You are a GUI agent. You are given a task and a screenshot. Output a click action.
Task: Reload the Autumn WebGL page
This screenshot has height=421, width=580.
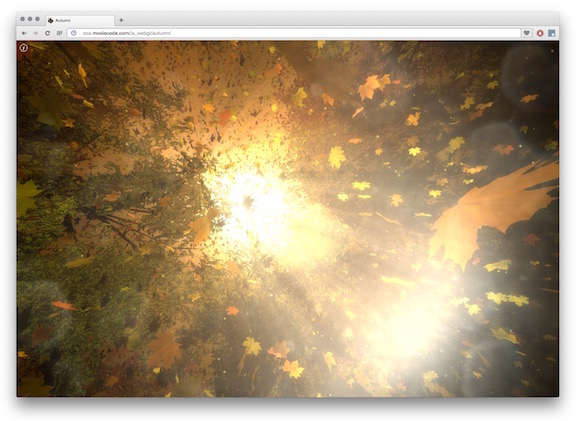47,33
